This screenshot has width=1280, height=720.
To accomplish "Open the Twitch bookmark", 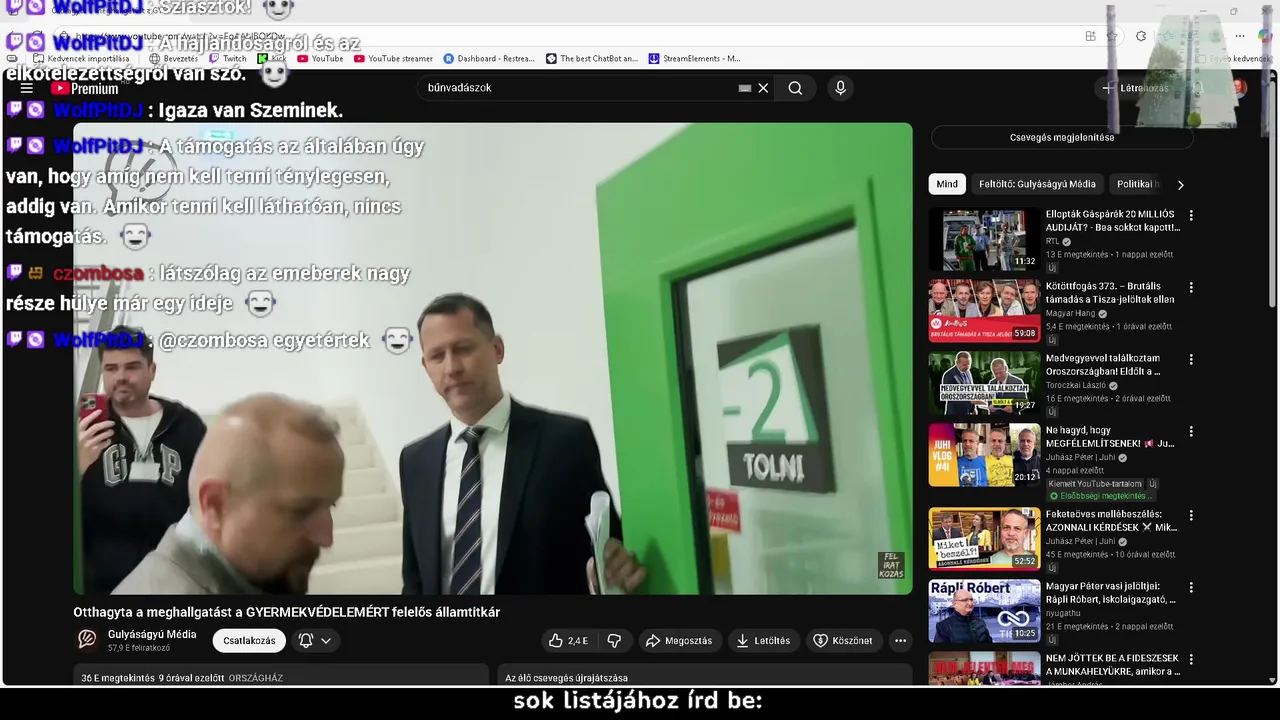I will [228, 59].
